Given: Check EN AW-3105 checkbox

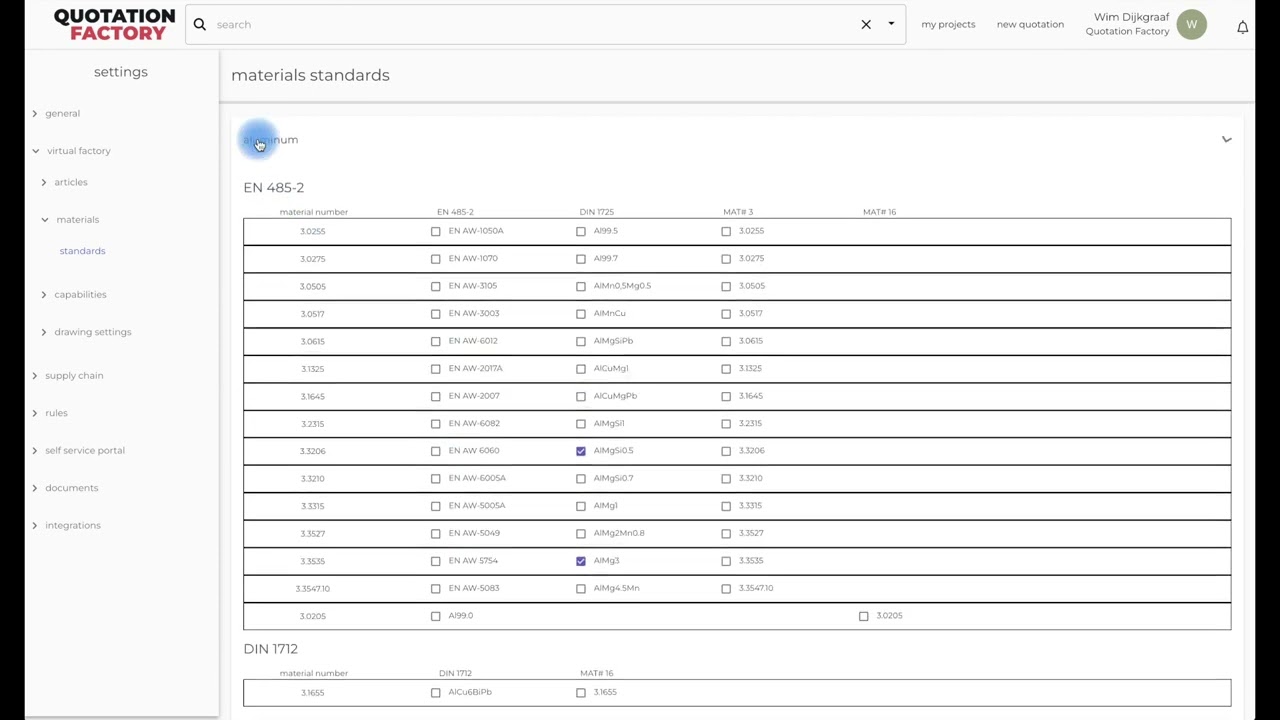Looking at the screenshot, I should point(436,287).
